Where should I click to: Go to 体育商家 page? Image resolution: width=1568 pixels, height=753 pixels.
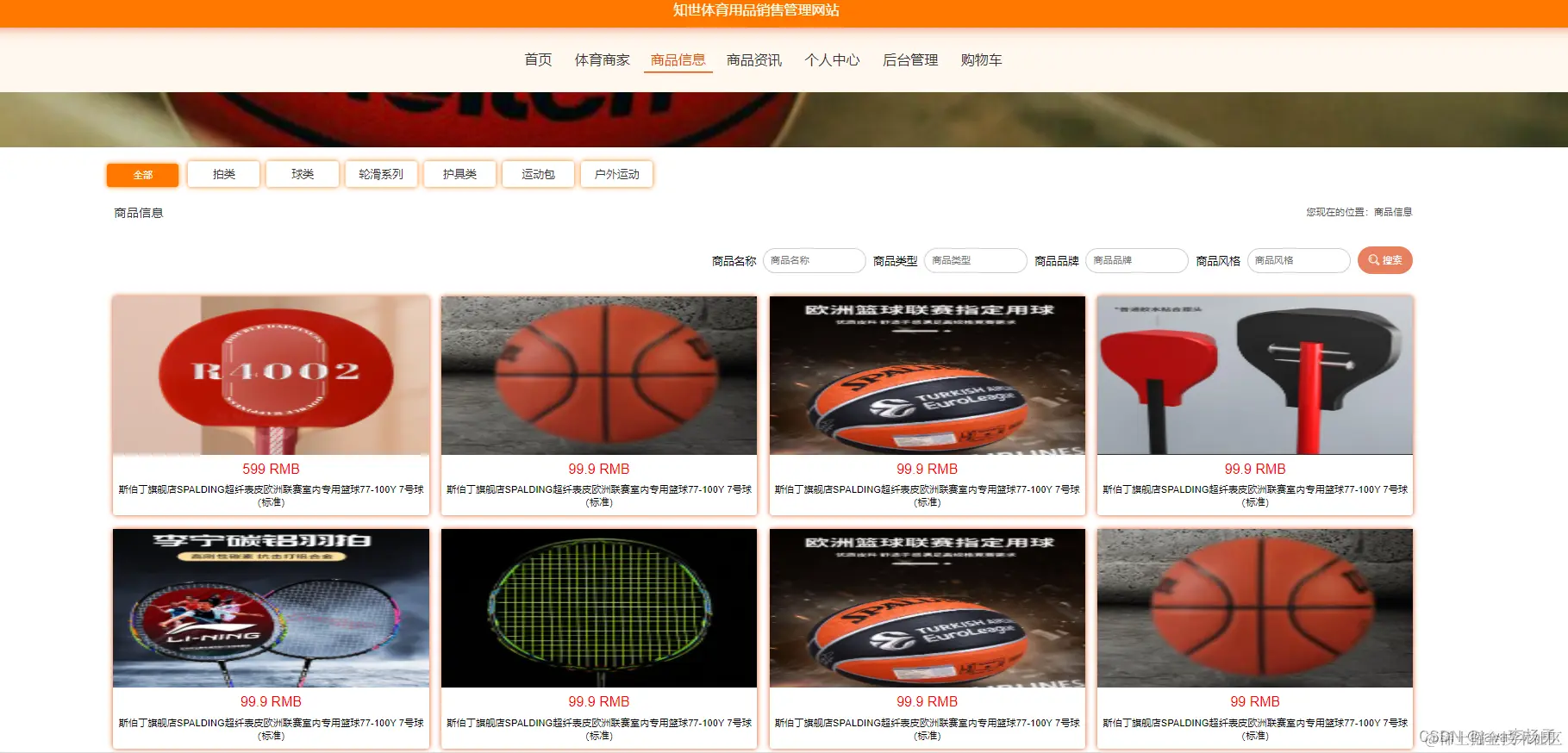coord(602,60)
